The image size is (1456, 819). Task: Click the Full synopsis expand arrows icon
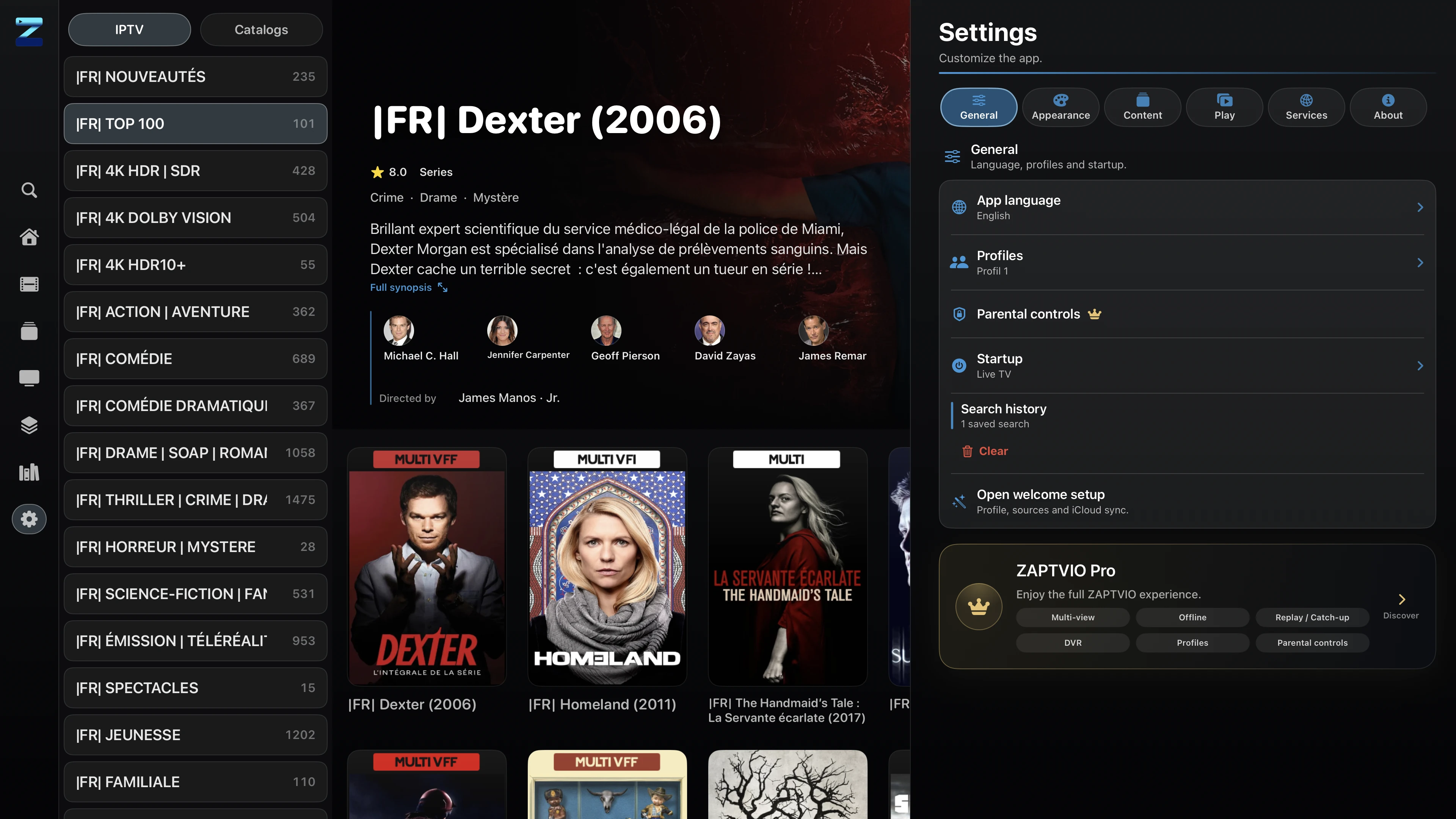(x=442, y=288)
